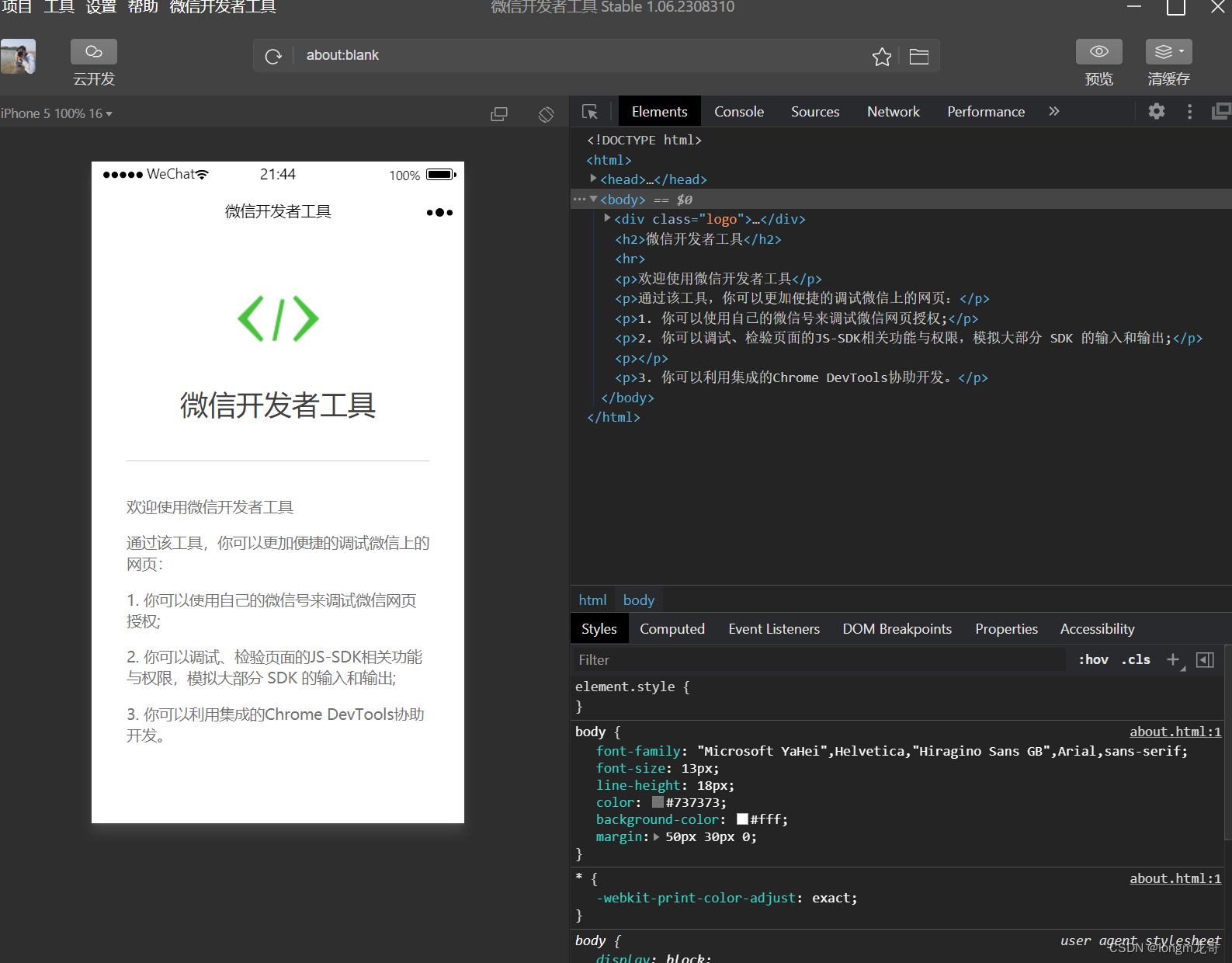Screen dimensions: 1232x963
Task: Select the h2 微信开发者工具 element
Action: (x=698, y=239)
